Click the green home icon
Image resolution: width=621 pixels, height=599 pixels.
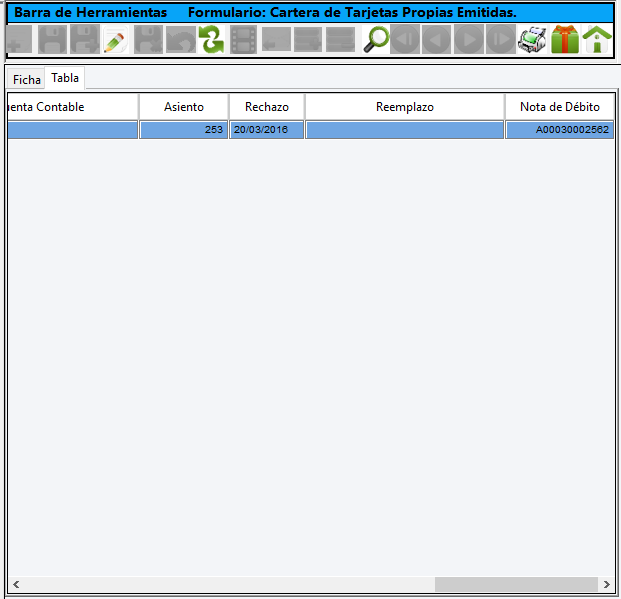(x=597, y=40)
